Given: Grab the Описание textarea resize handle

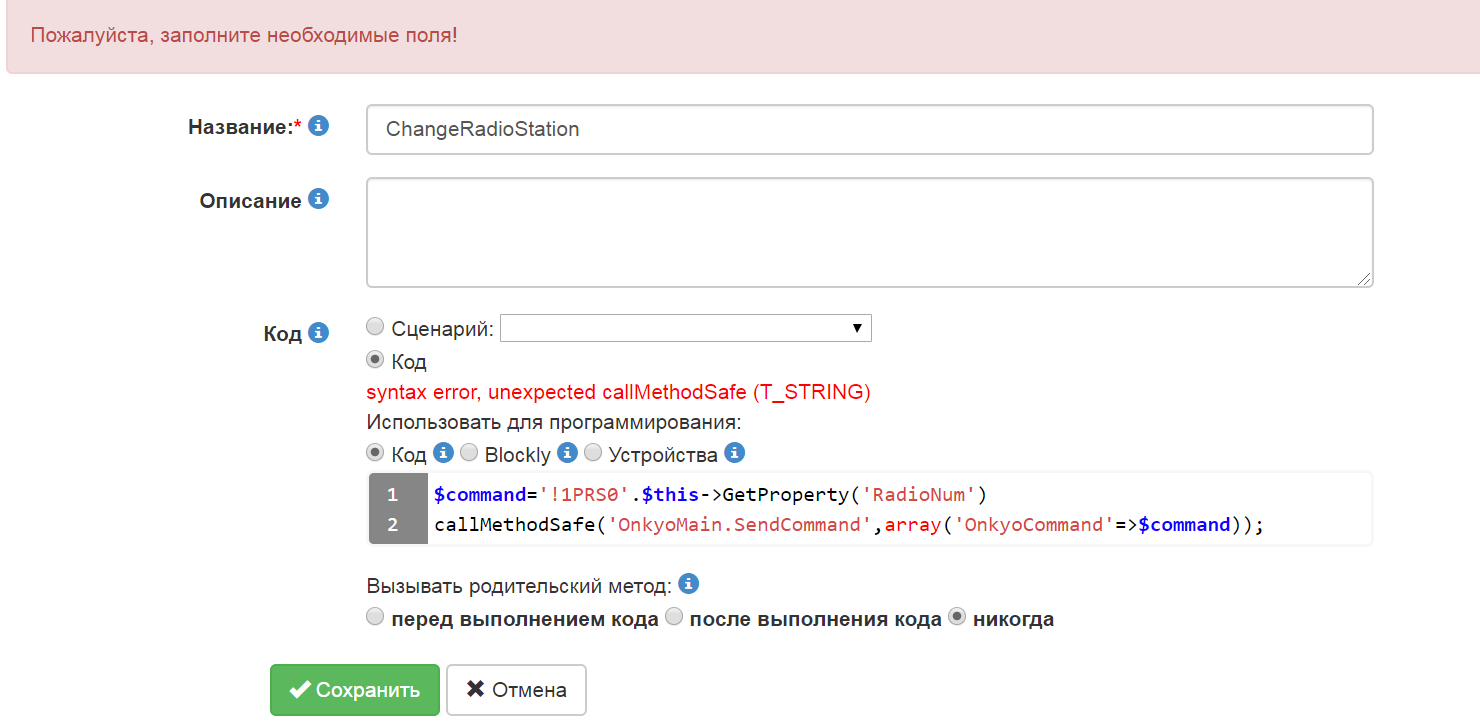Looking at the screenshot, I should click(x=1365, y=280).
